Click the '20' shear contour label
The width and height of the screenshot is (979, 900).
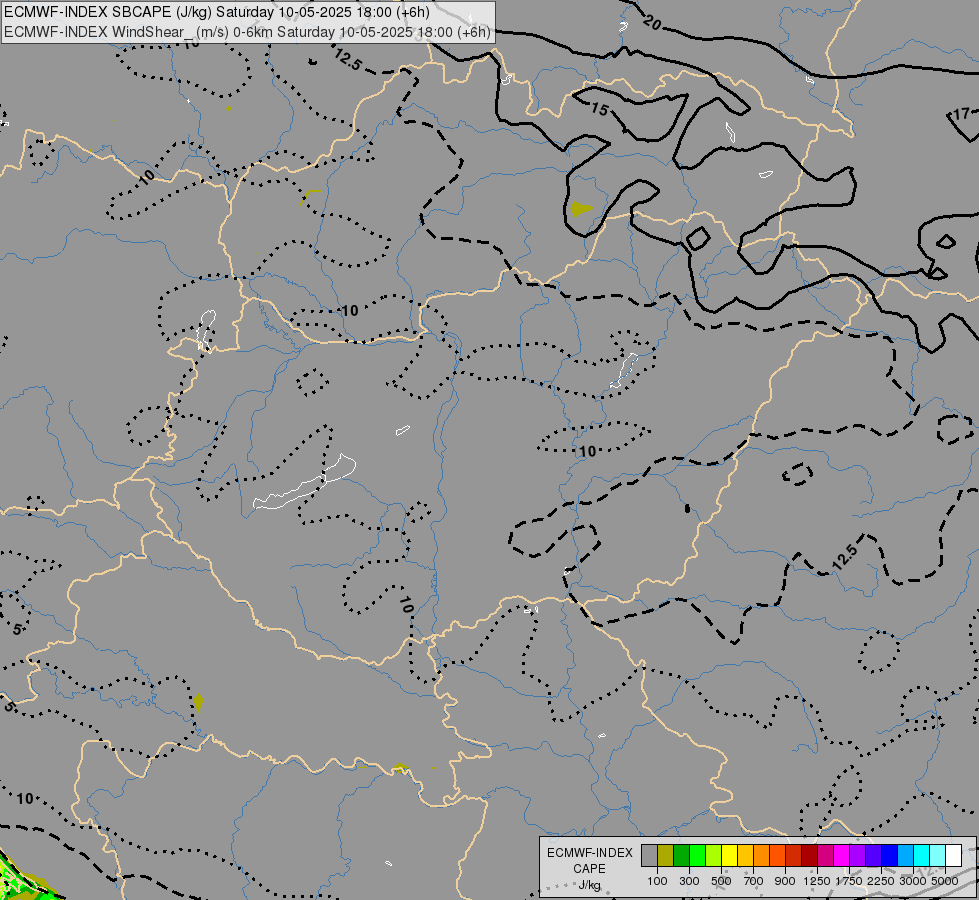652,24
